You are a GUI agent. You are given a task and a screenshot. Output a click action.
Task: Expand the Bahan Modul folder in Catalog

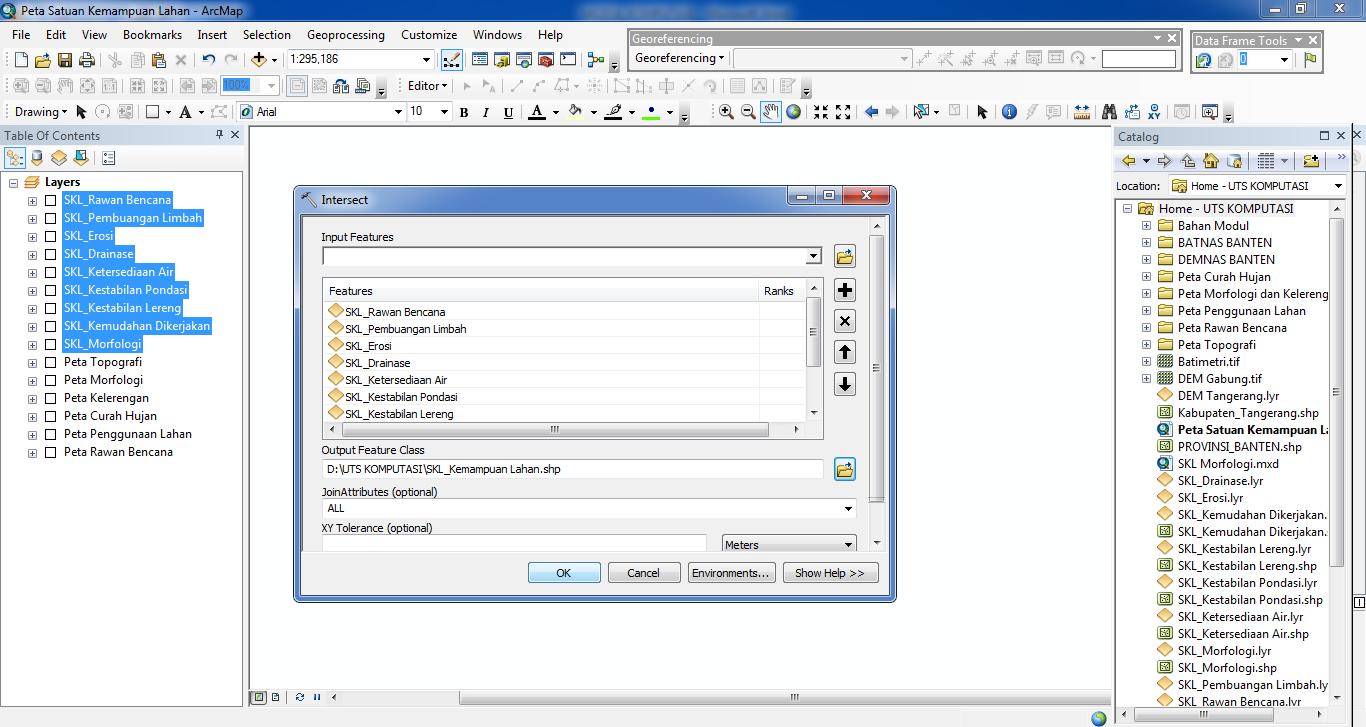pyautogui.click(x=1146, y=226)
